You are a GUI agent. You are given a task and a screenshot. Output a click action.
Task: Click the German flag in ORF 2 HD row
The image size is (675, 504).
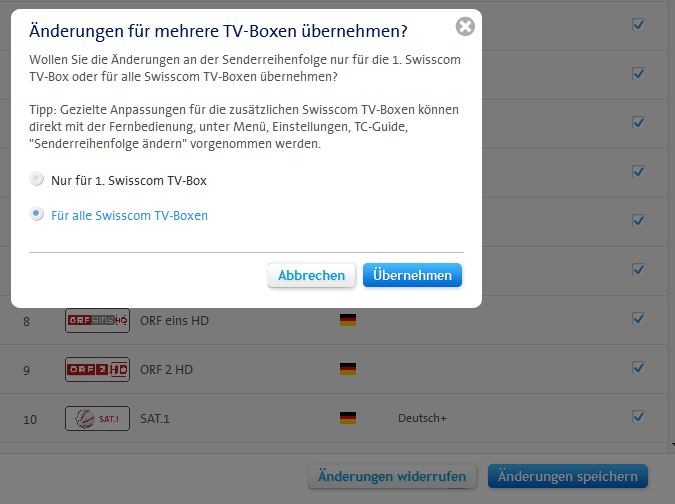348,369
